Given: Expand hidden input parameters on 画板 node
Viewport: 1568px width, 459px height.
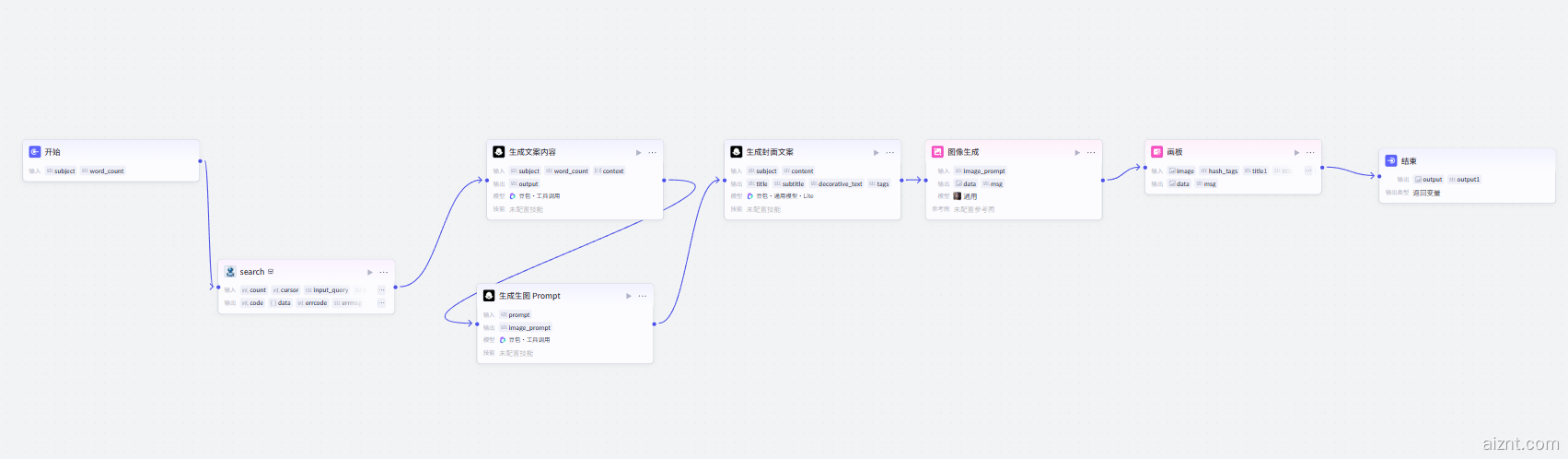Looking at the screenshot, I should 1308,171.
